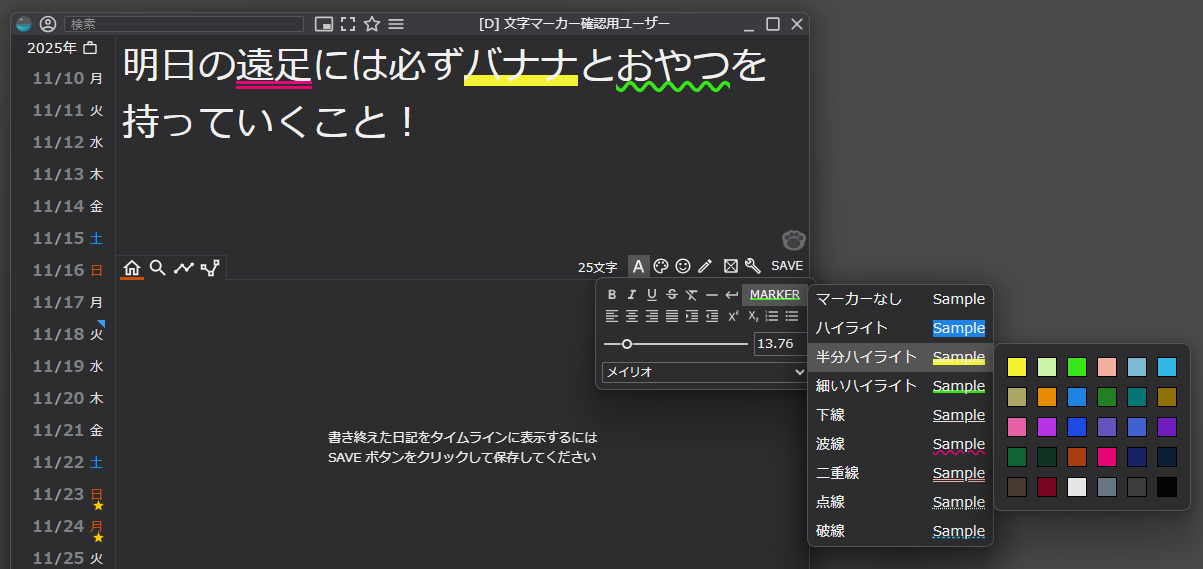Open the color palette icon in toolbar
This screenshot has height=569, width=1203.
pyautogui.click(x=660, y=266)
